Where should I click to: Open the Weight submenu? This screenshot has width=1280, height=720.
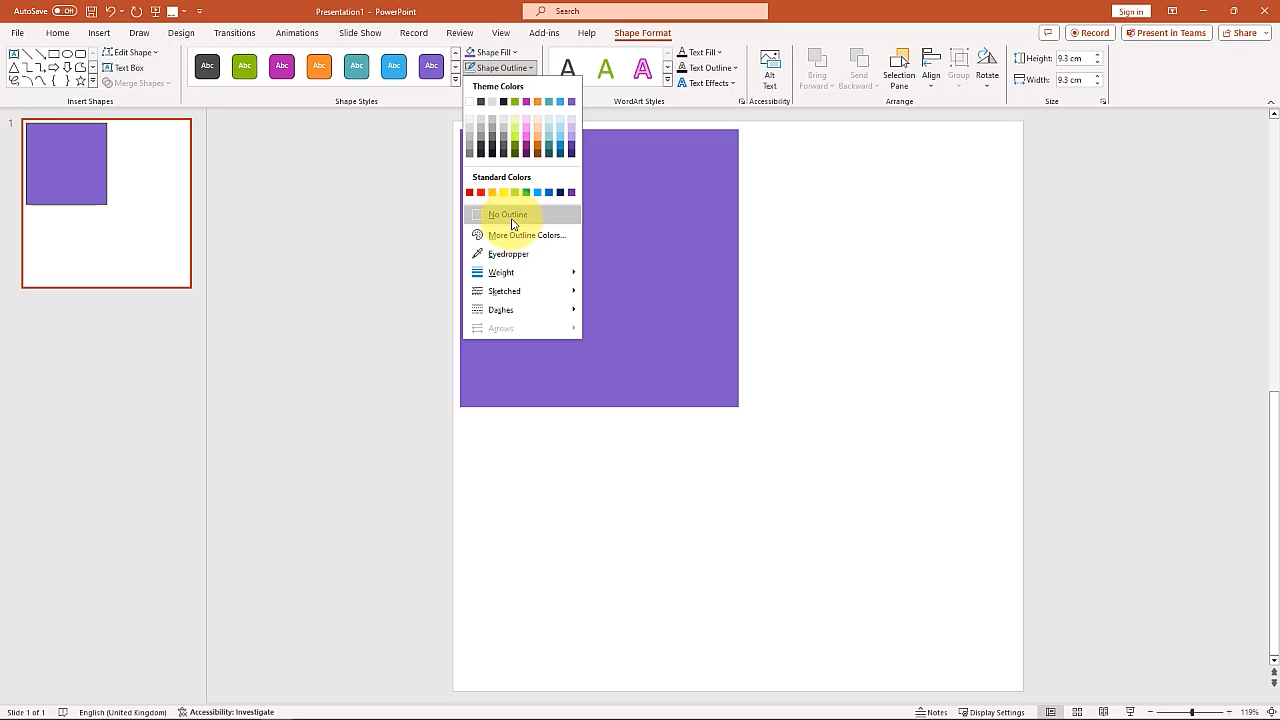point(522,272)
